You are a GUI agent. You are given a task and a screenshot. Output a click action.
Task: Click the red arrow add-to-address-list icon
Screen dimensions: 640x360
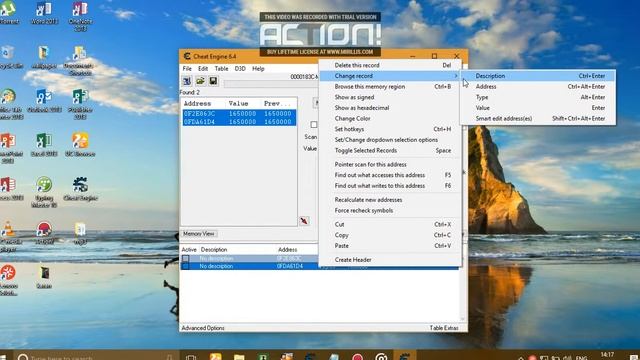[304, 221]
